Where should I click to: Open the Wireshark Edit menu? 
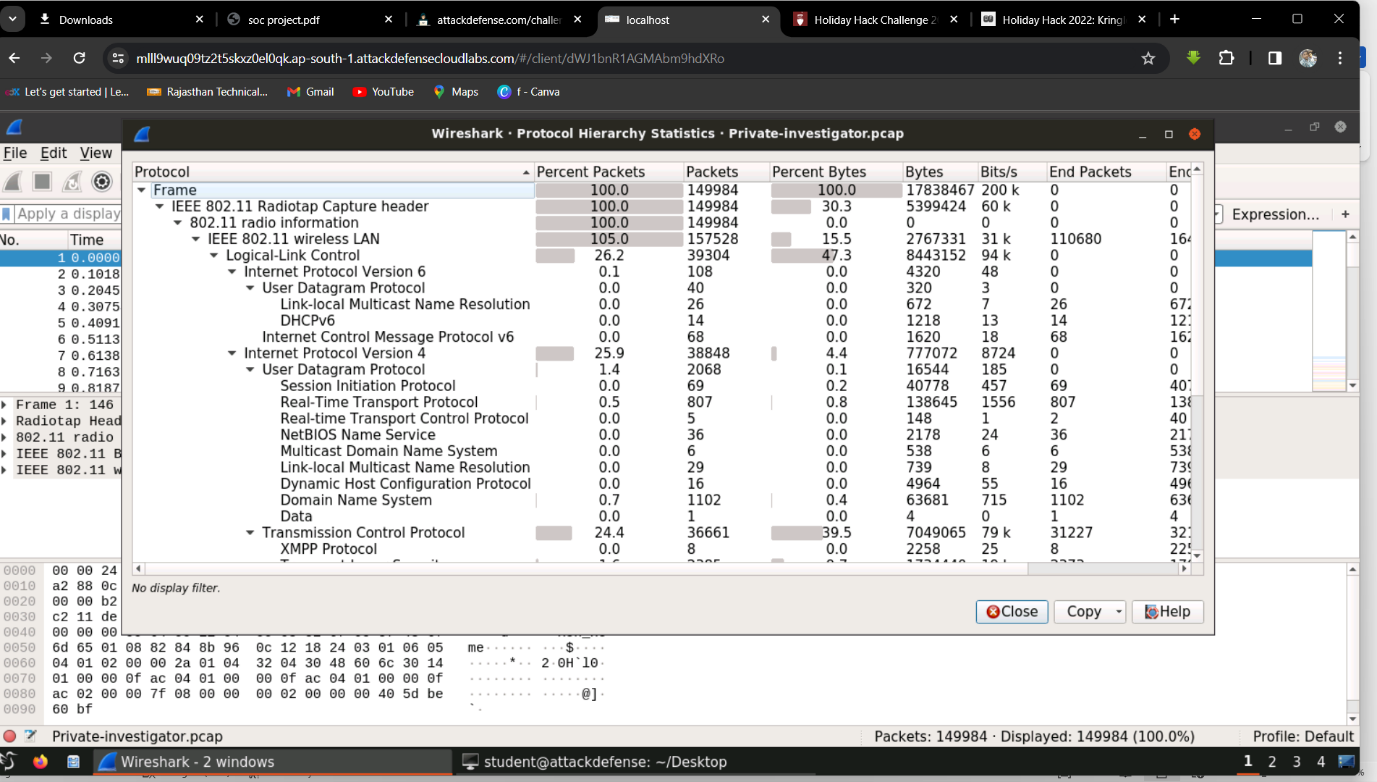53,153
